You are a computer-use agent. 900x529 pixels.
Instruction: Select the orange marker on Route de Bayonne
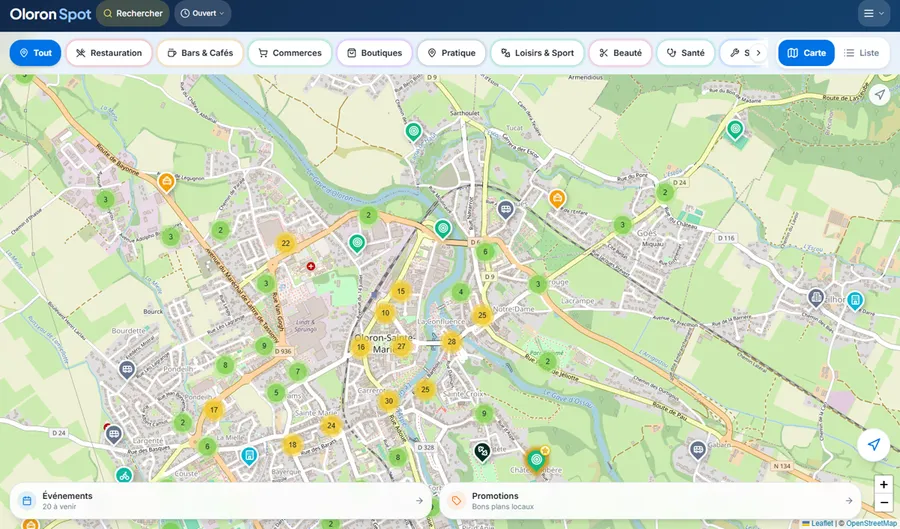166,182
